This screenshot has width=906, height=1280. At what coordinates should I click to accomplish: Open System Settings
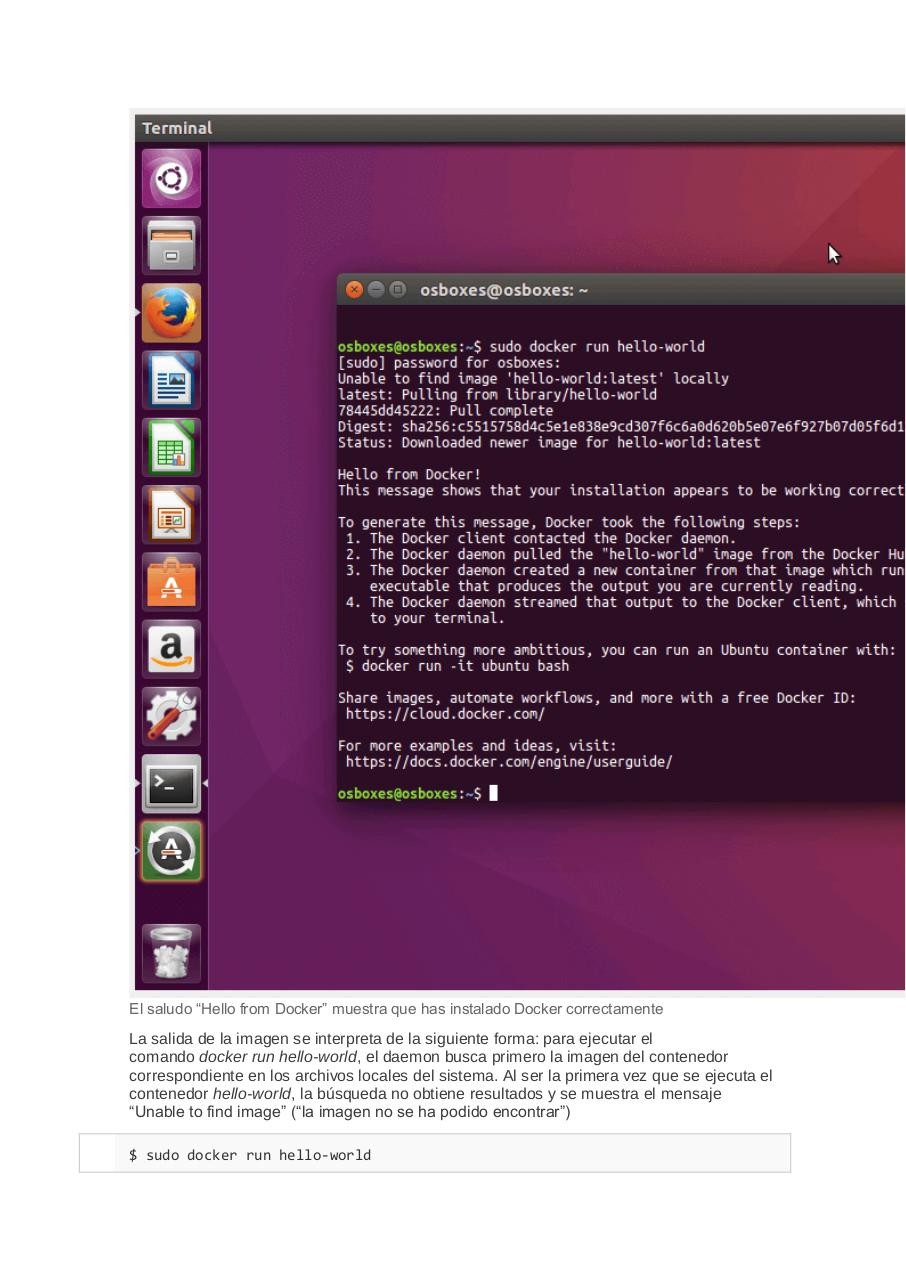click(x=170, y=715)
